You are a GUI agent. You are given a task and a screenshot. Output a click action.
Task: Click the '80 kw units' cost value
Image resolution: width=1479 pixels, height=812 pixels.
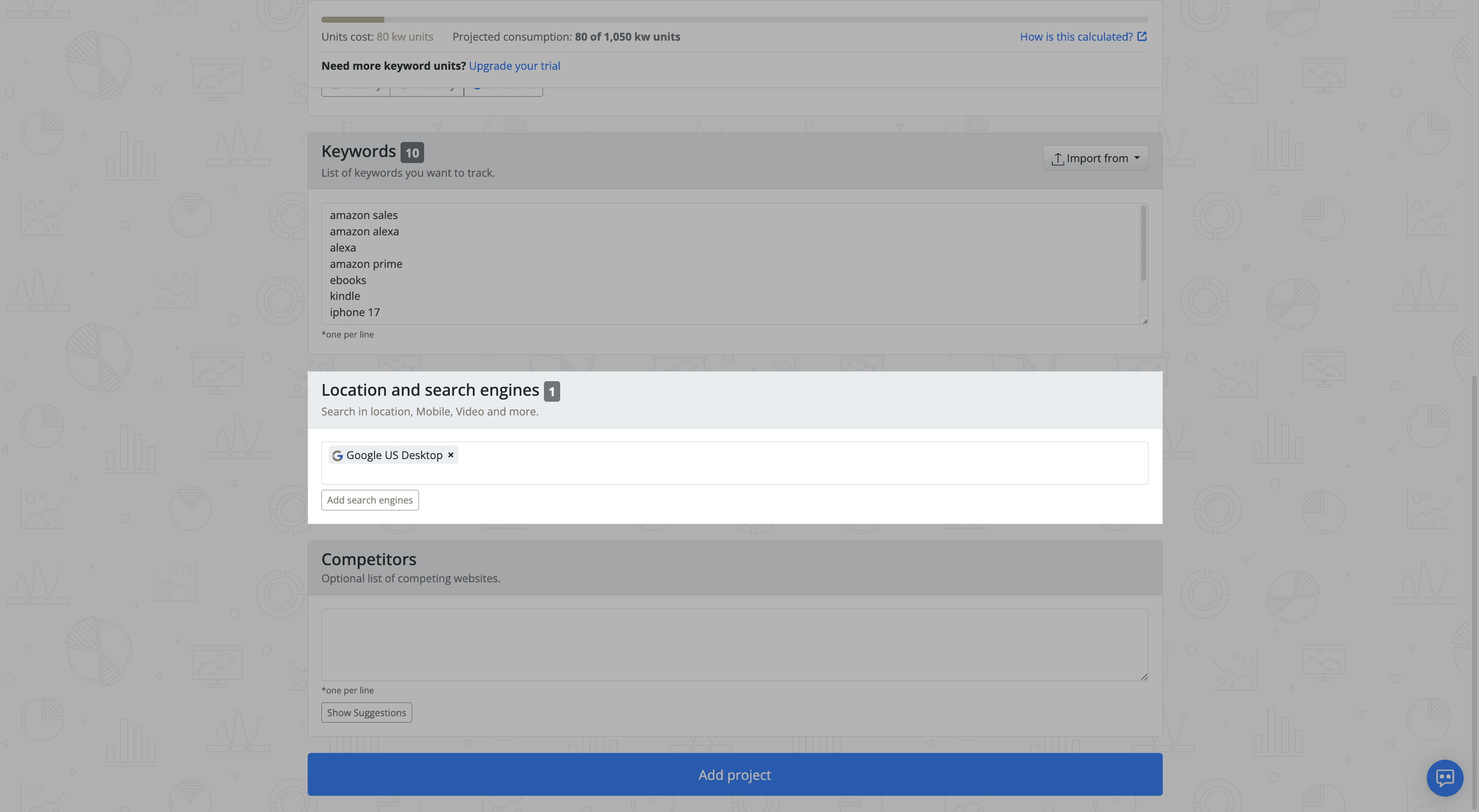pos(405,37)
